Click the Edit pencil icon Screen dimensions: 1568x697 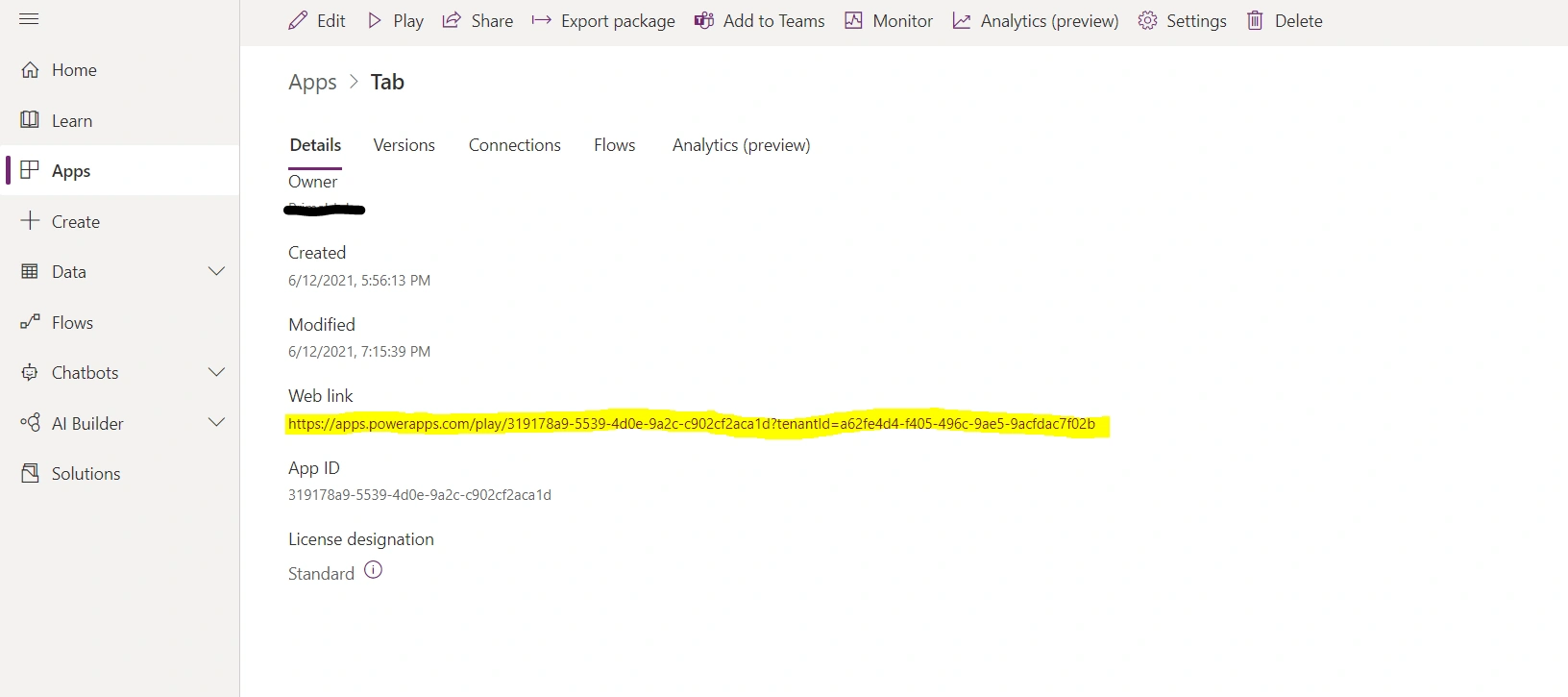[x=298, y=20]
